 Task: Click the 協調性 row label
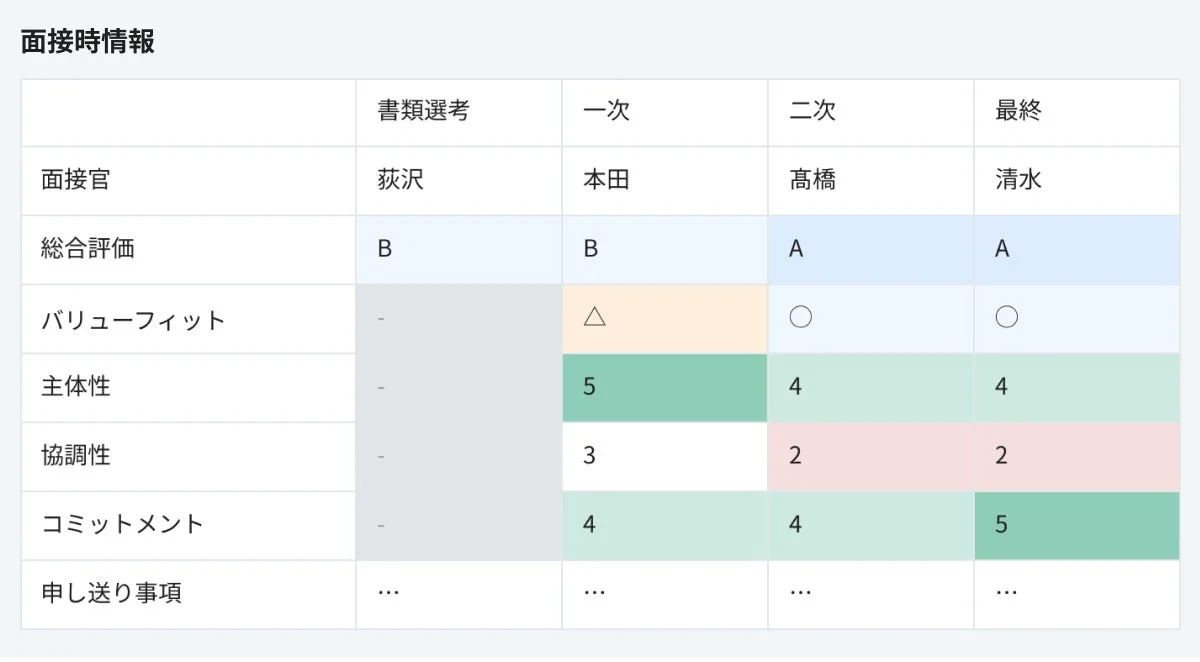pyautogui.click(x=70, y=455)
